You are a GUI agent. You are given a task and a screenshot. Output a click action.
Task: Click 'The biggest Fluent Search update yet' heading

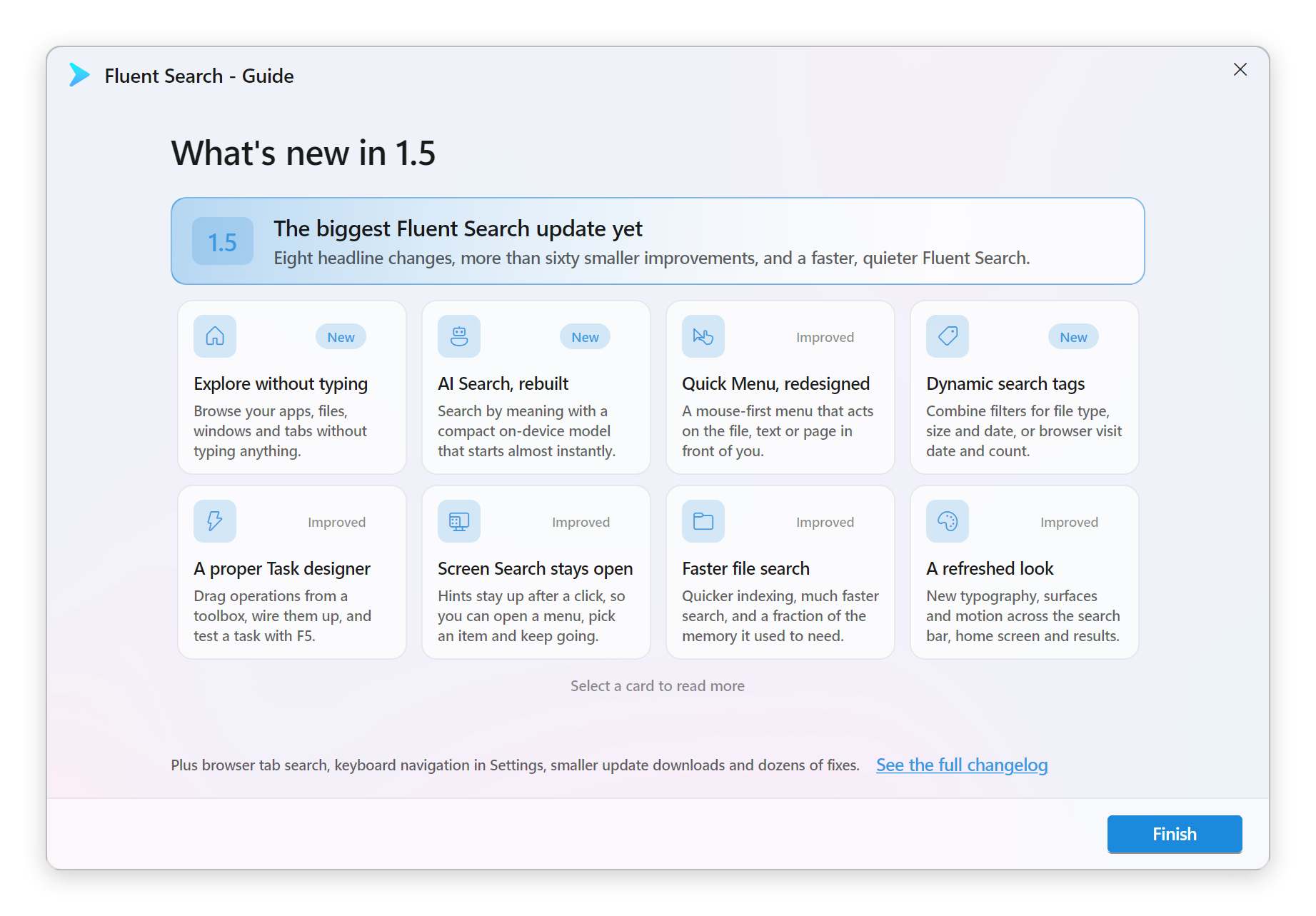[458, 229]
